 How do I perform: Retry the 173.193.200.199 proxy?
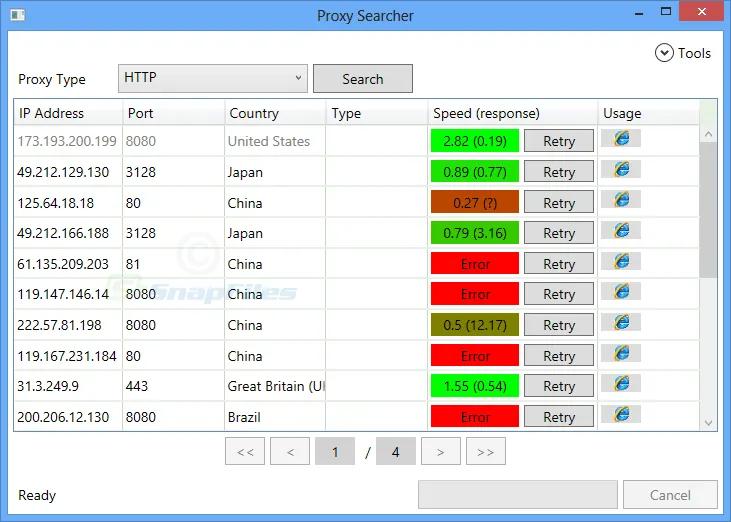[559, 141]
